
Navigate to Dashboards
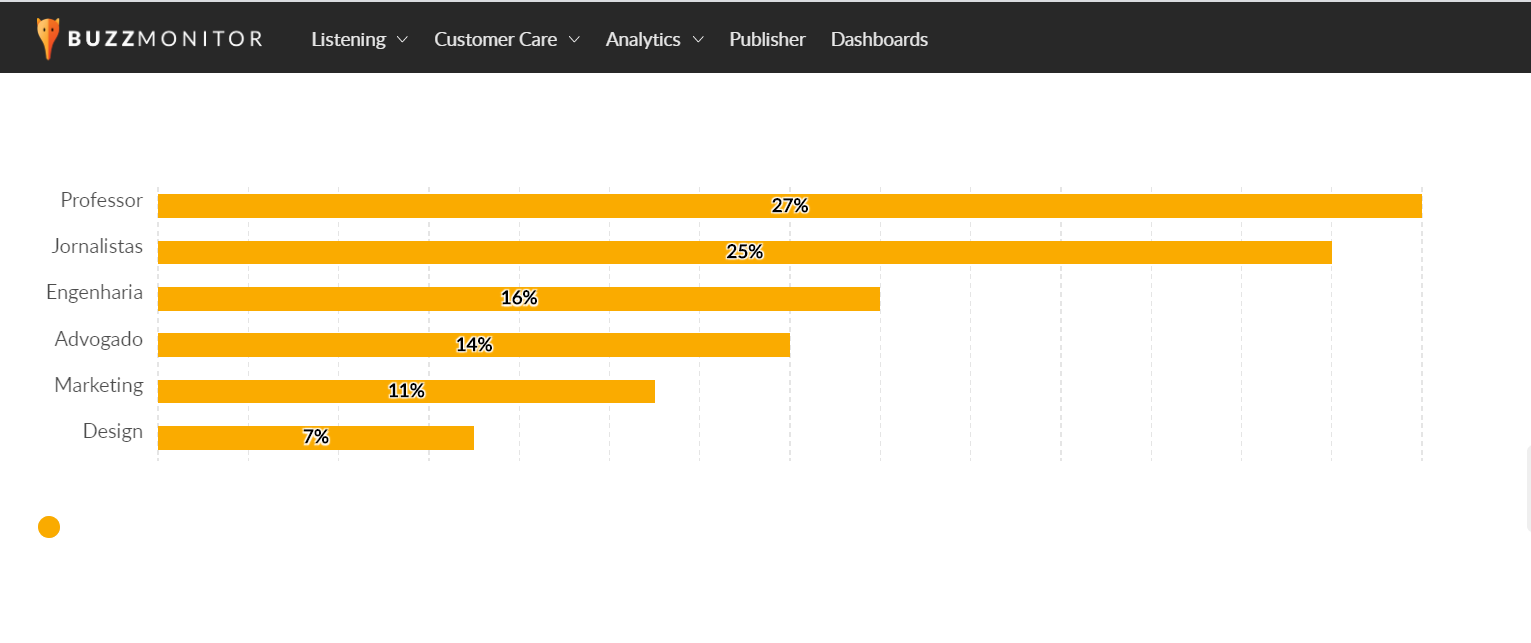pos(879,39)
